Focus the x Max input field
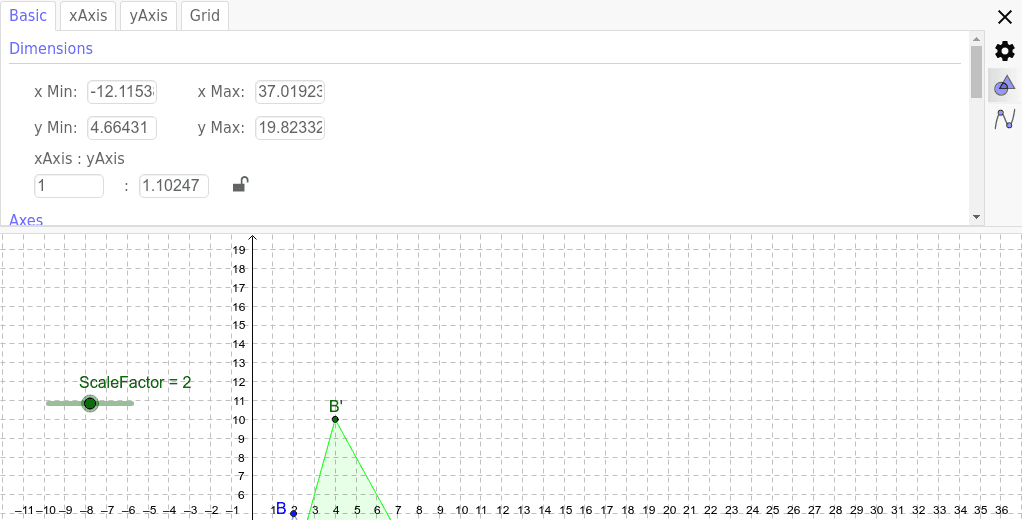 (290, 92)
